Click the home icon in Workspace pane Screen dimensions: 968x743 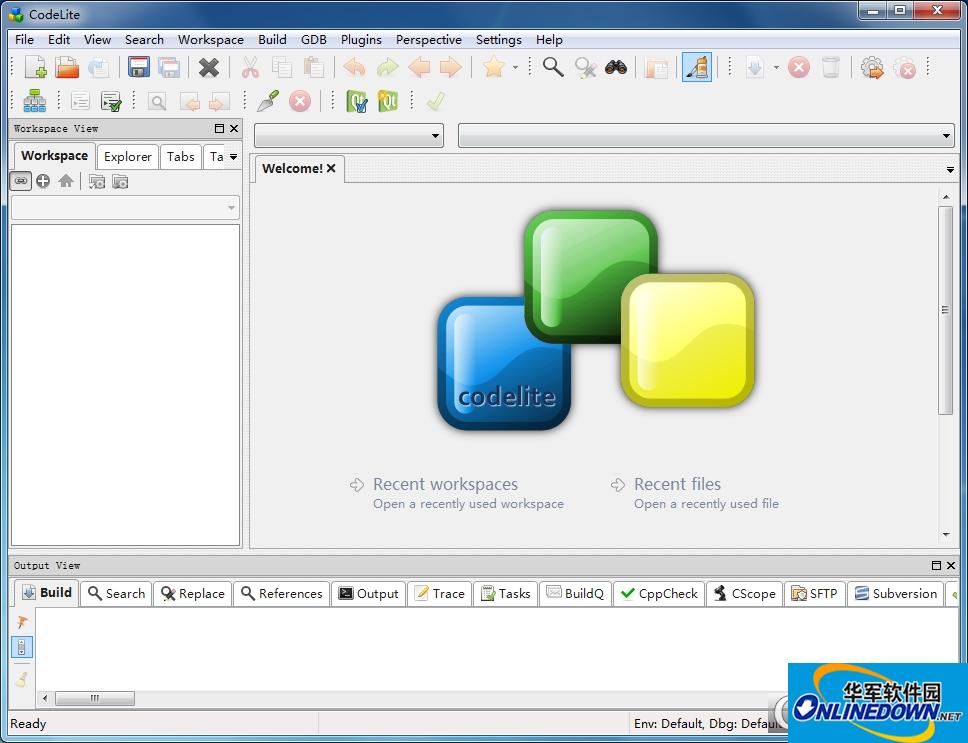tap(66, 181)
